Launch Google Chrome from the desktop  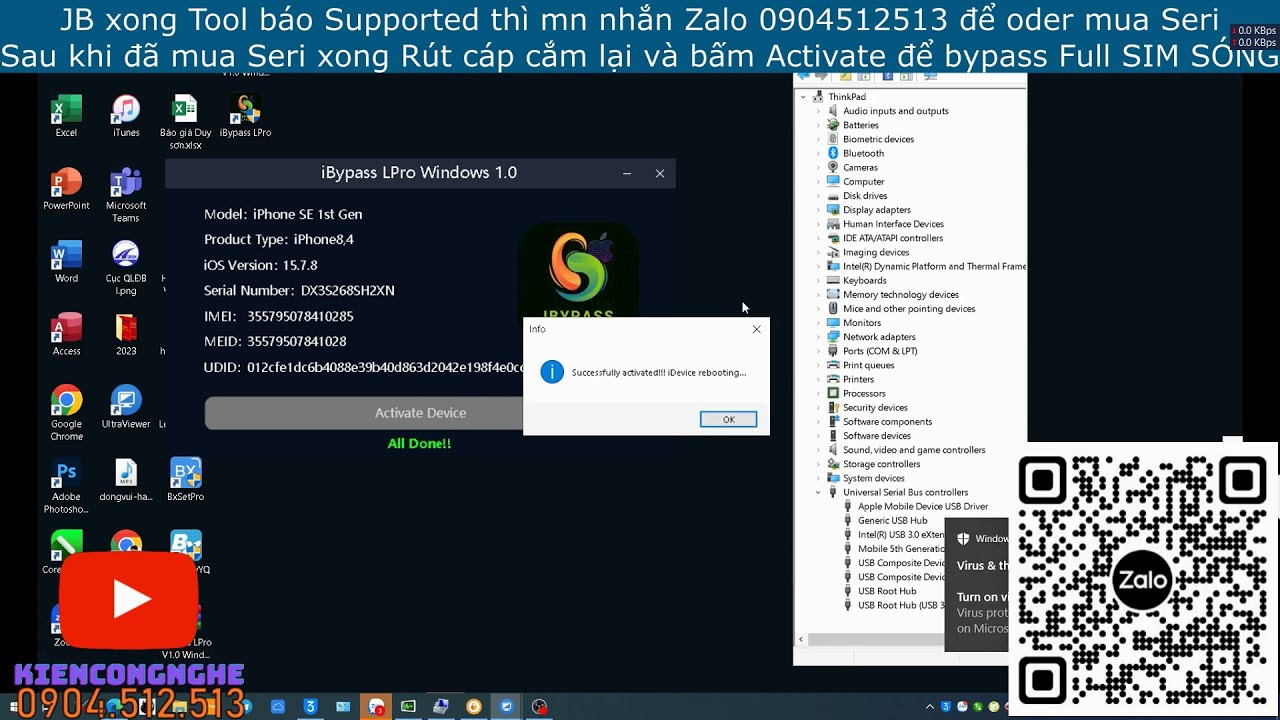pyautogui.click(x=66, y=414)
